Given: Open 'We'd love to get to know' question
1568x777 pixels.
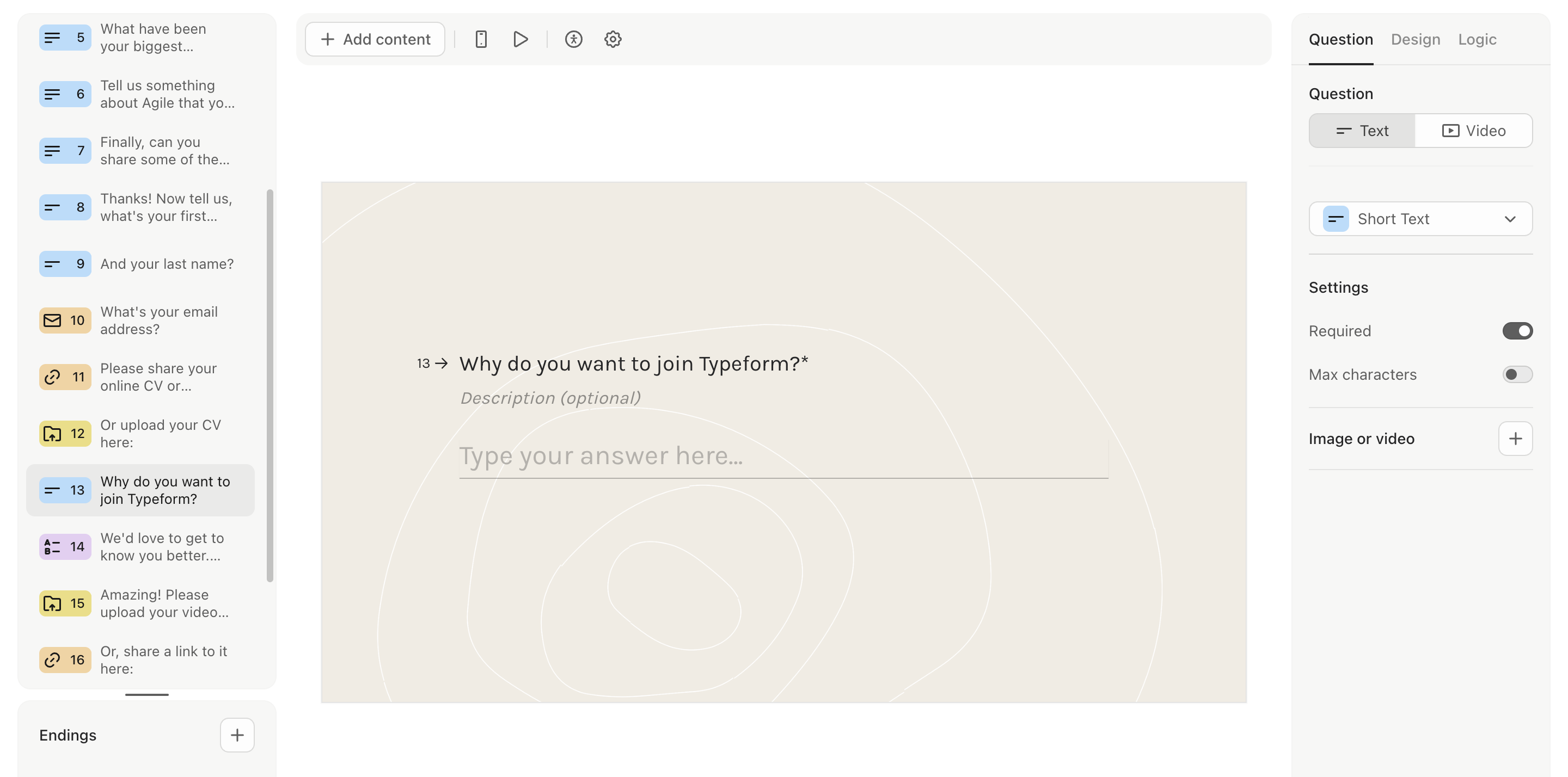Looking at the screenshot, I should point(162,547).
